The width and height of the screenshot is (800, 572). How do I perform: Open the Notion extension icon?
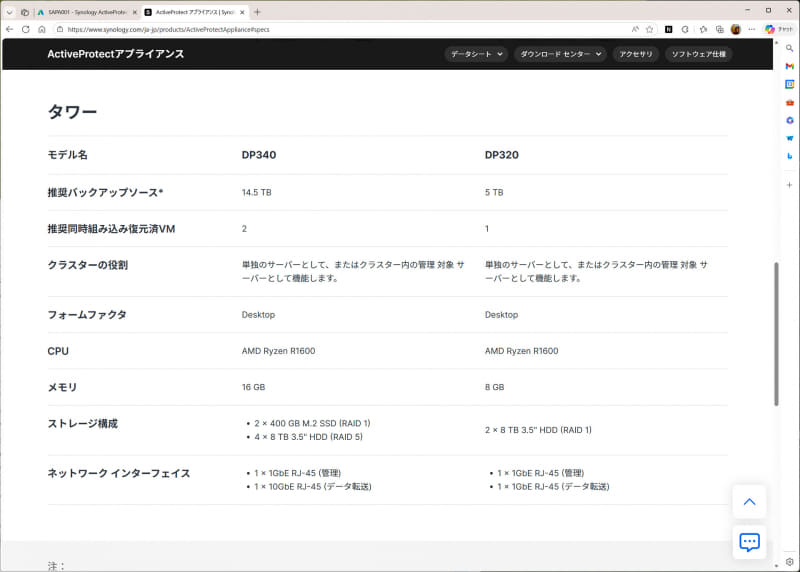(668, 30)
